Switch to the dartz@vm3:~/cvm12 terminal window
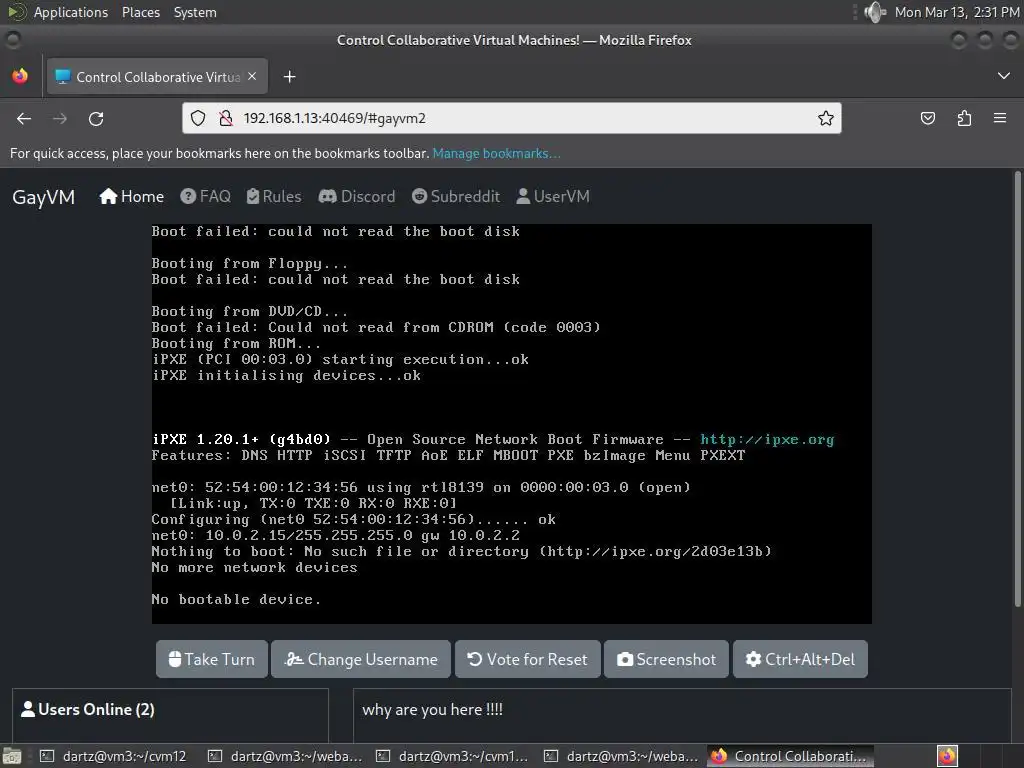This screenshot has height=768, width=1024. 113,756
